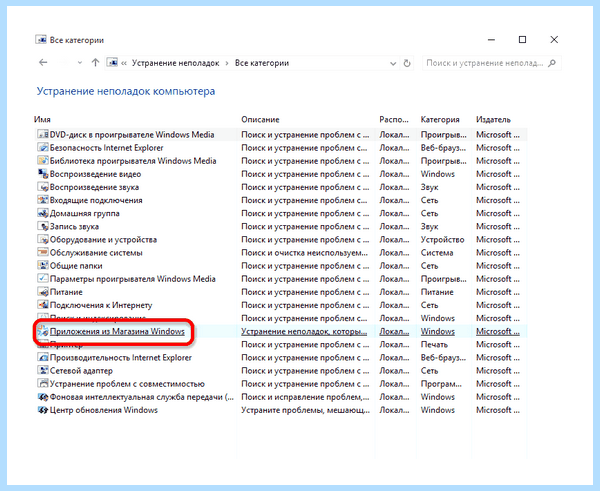Viewport: 600px width, 491px height.
Task: Click icon of Домашняя группа
Action: [x=43, y=213]
